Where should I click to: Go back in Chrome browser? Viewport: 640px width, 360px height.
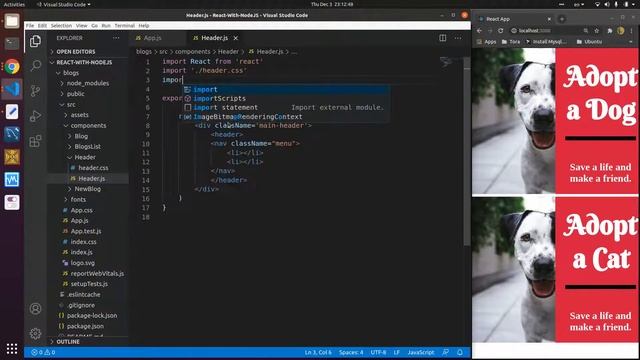[x=480, y=31]
